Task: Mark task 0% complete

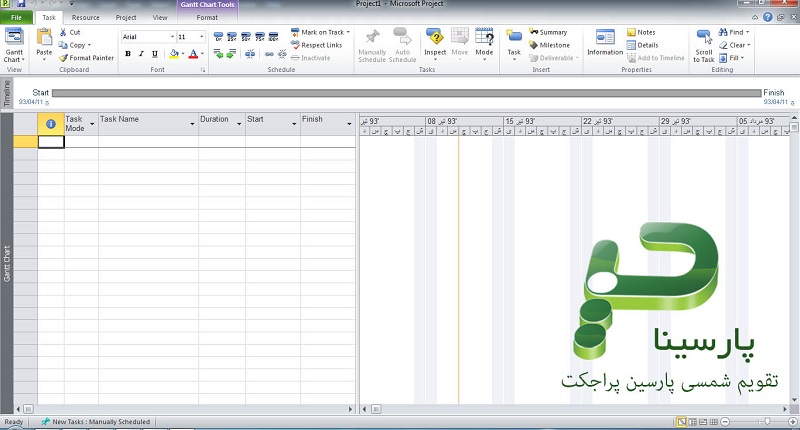Action: point(218,37)
